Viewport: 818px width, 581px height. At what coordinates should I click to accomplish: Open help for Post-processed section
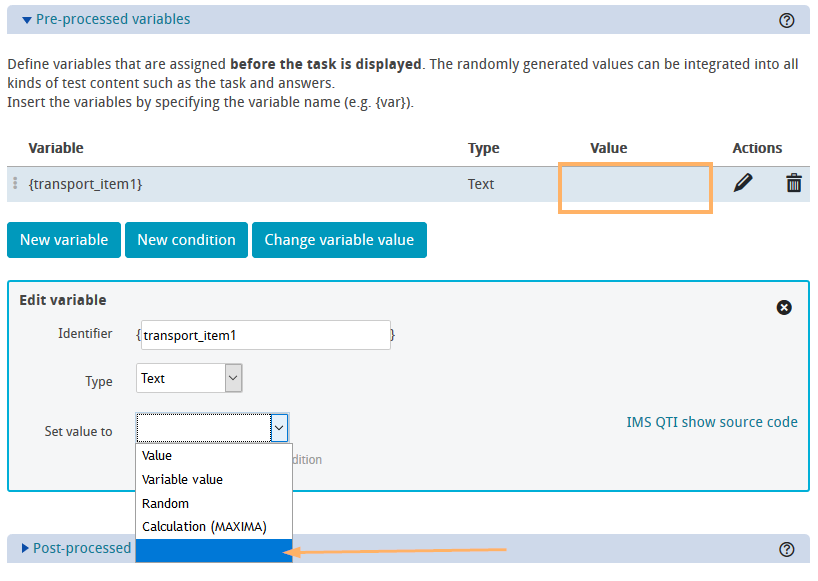(786, 549)
